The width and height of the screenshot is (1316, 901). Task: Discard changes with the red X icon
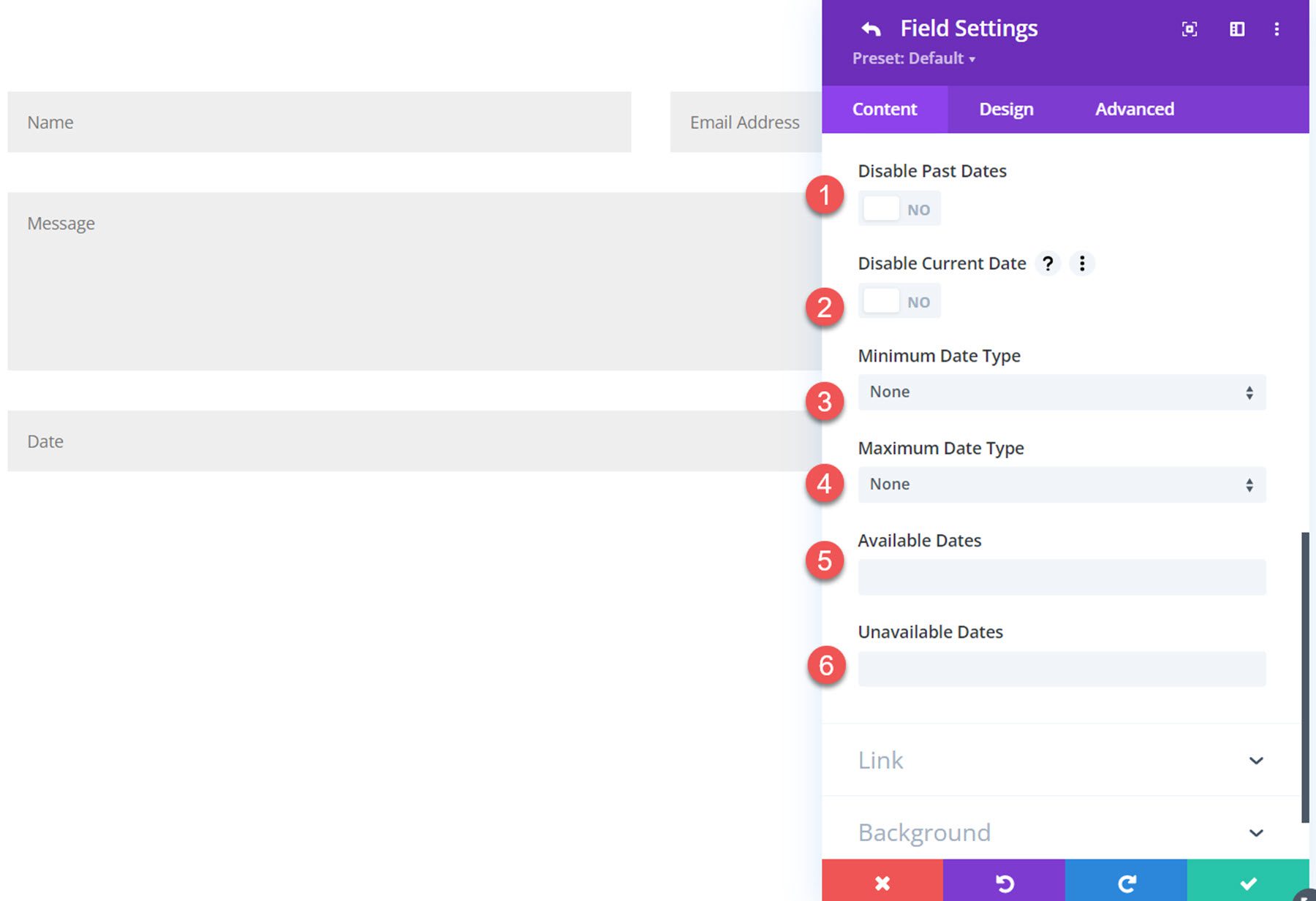[882, 882]
